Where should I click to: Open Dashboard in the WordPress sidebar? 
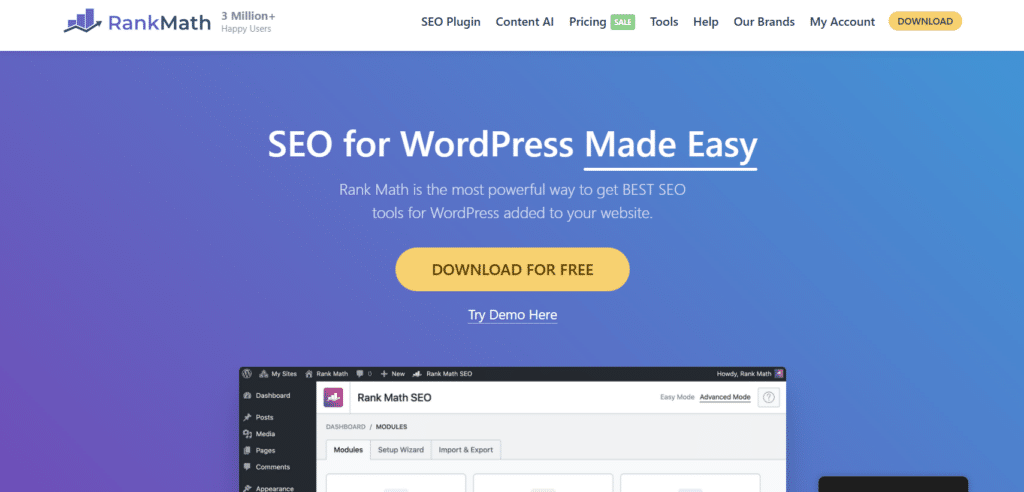pos(267,395)
